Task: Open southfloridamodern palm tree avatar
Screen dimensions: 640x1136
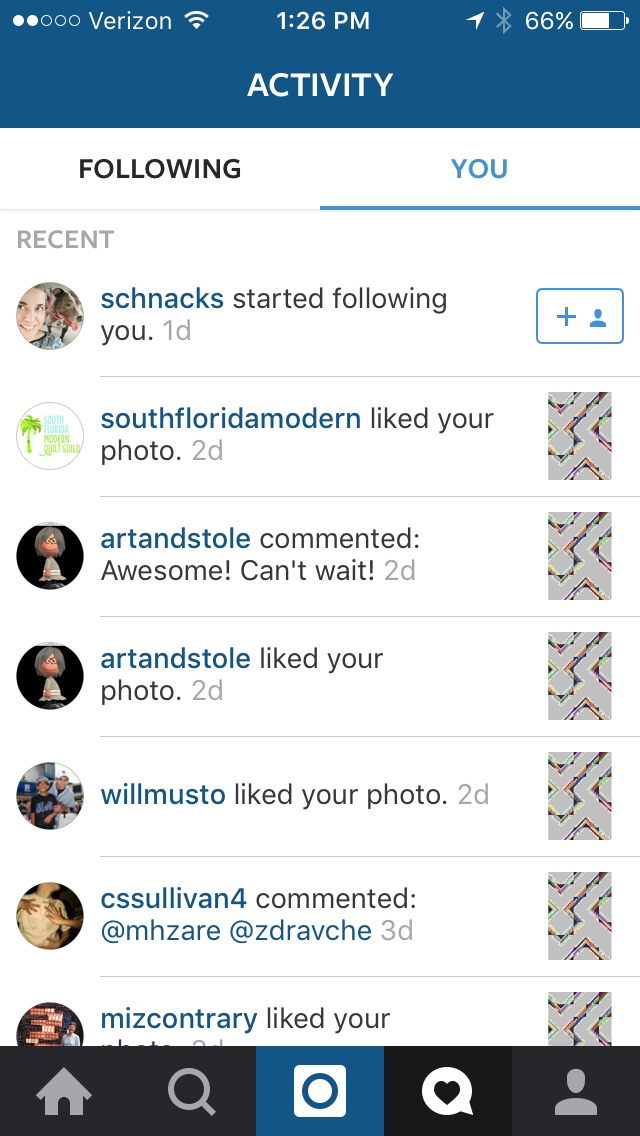Action: coord(50,436)
